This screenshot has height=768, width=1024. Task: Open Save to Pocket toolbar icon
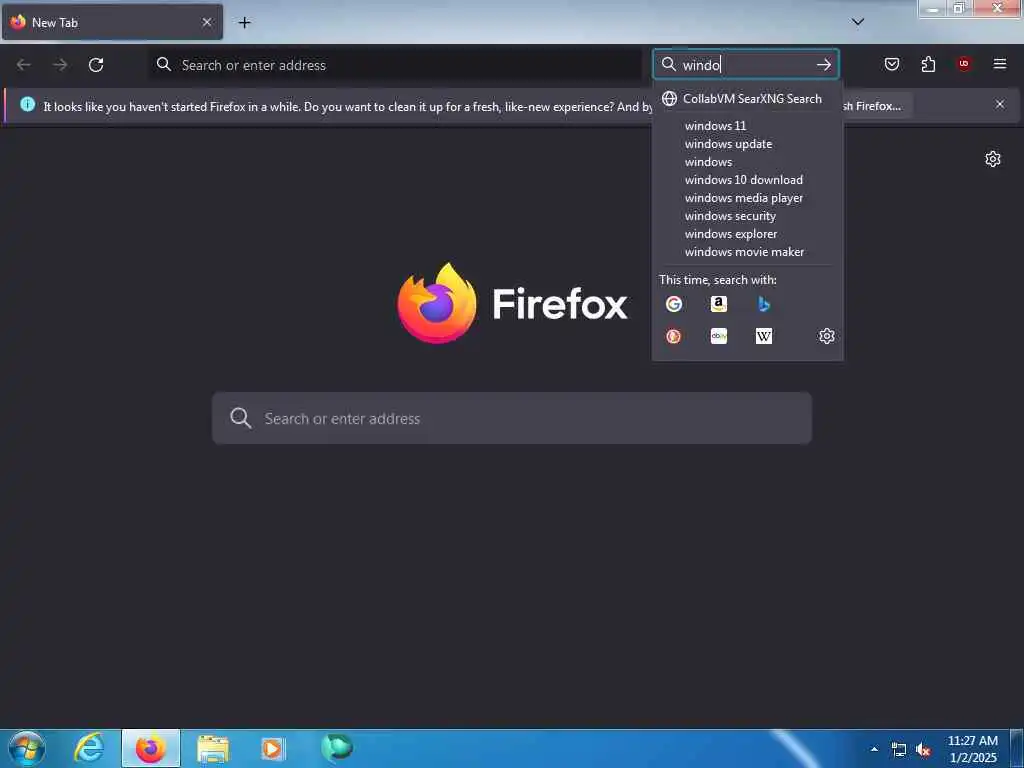[x=891, y=64]
